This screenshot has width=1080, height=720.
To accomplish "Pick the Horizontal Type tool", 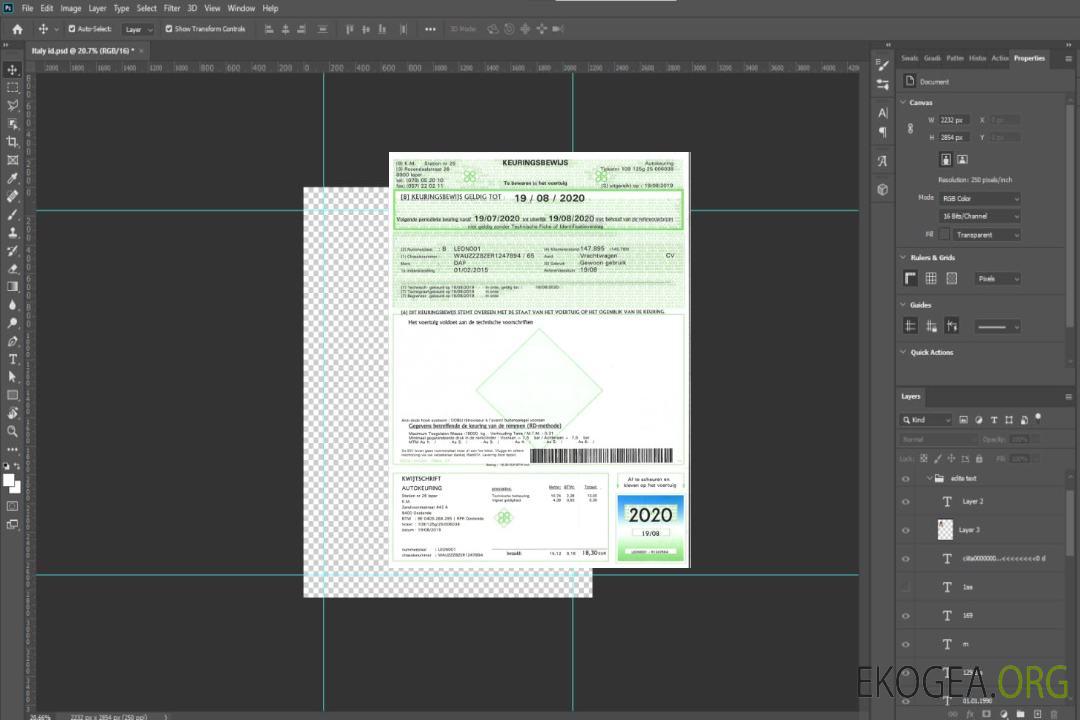I will point(13,359).
